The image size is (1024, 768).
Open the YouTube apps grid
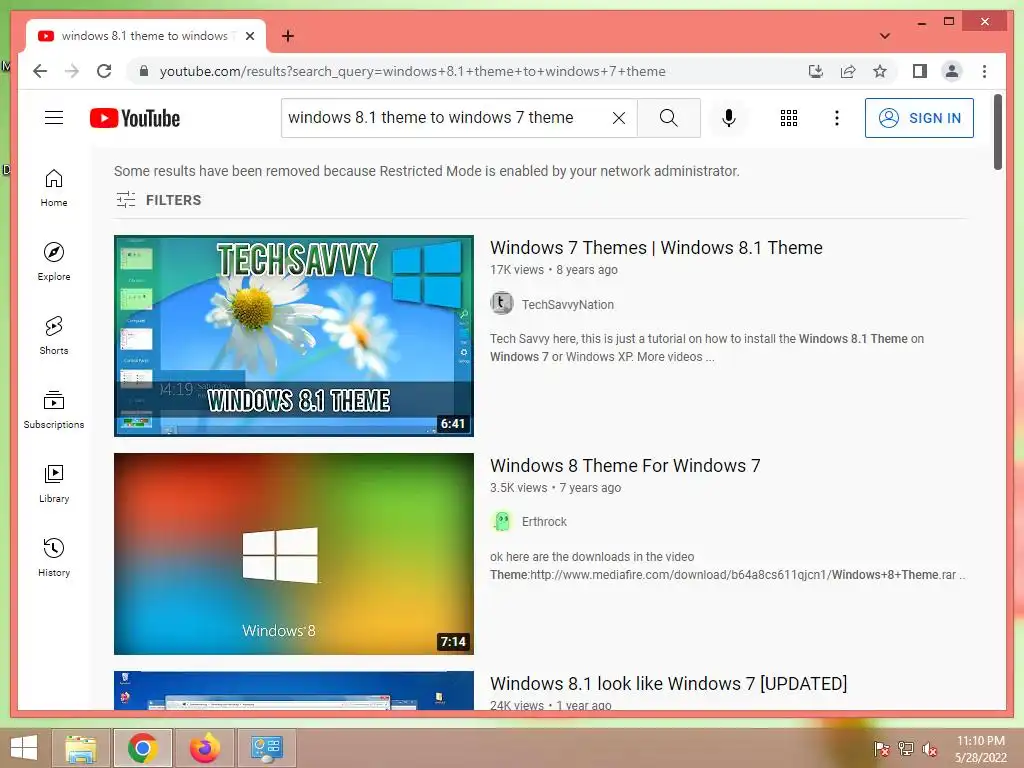click(789, 118)
